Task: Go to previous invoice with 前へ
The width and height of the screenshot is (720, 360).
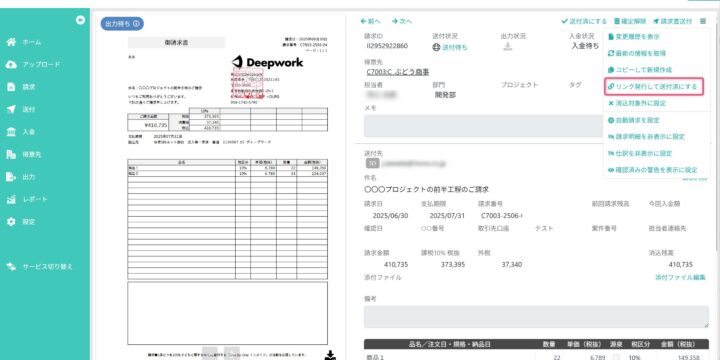Action: click(371, 21)
